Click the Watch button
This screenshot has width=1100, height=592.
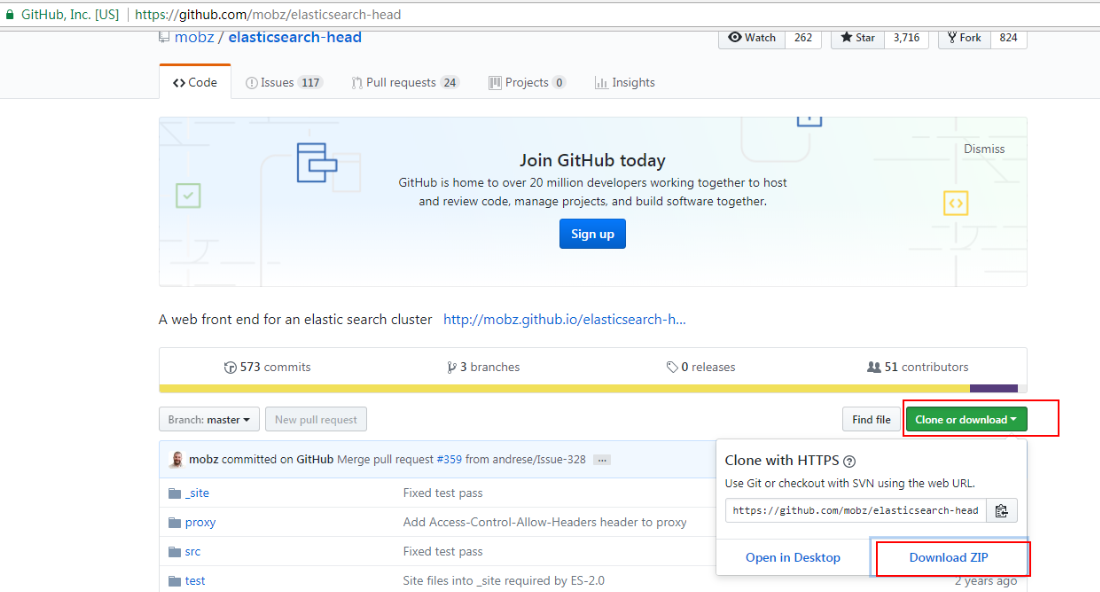pyautogui.click(x=752, y=38)
